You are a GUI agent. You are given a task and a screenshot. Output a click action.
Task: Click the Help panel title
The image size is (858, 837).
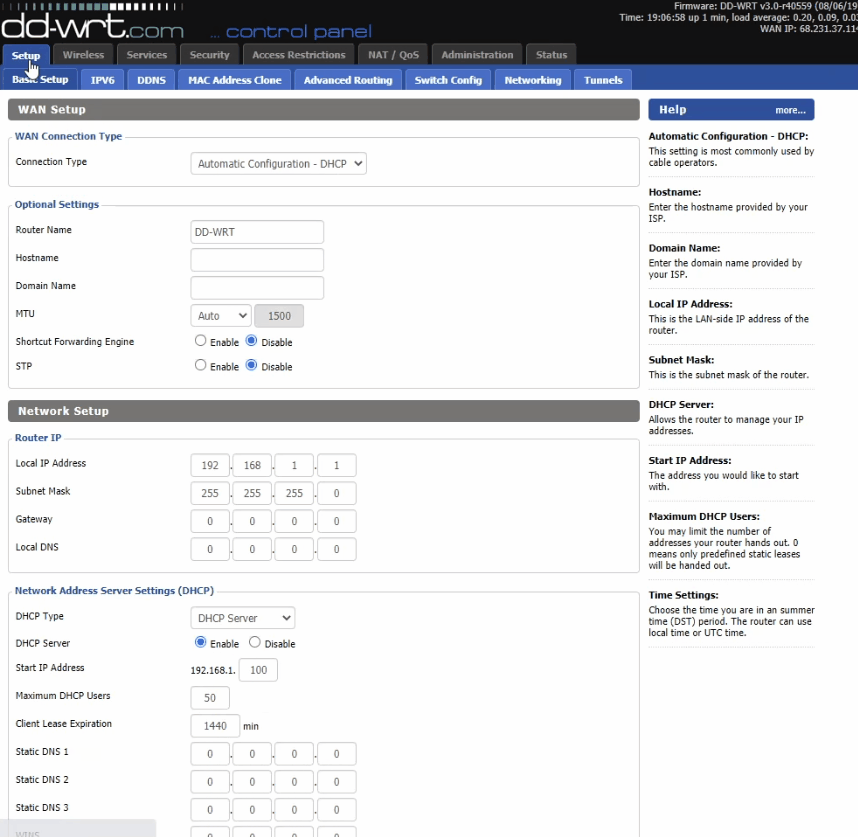673,109
